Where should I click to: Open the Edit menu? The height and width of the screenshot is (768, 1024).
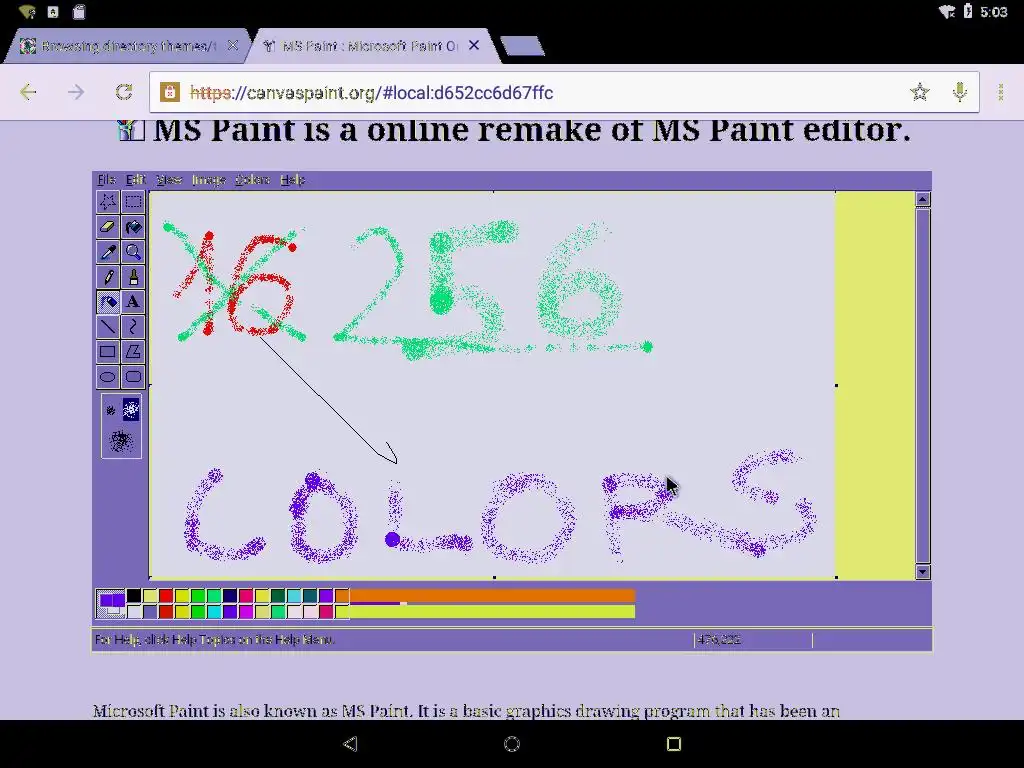[x=135, y=180]
